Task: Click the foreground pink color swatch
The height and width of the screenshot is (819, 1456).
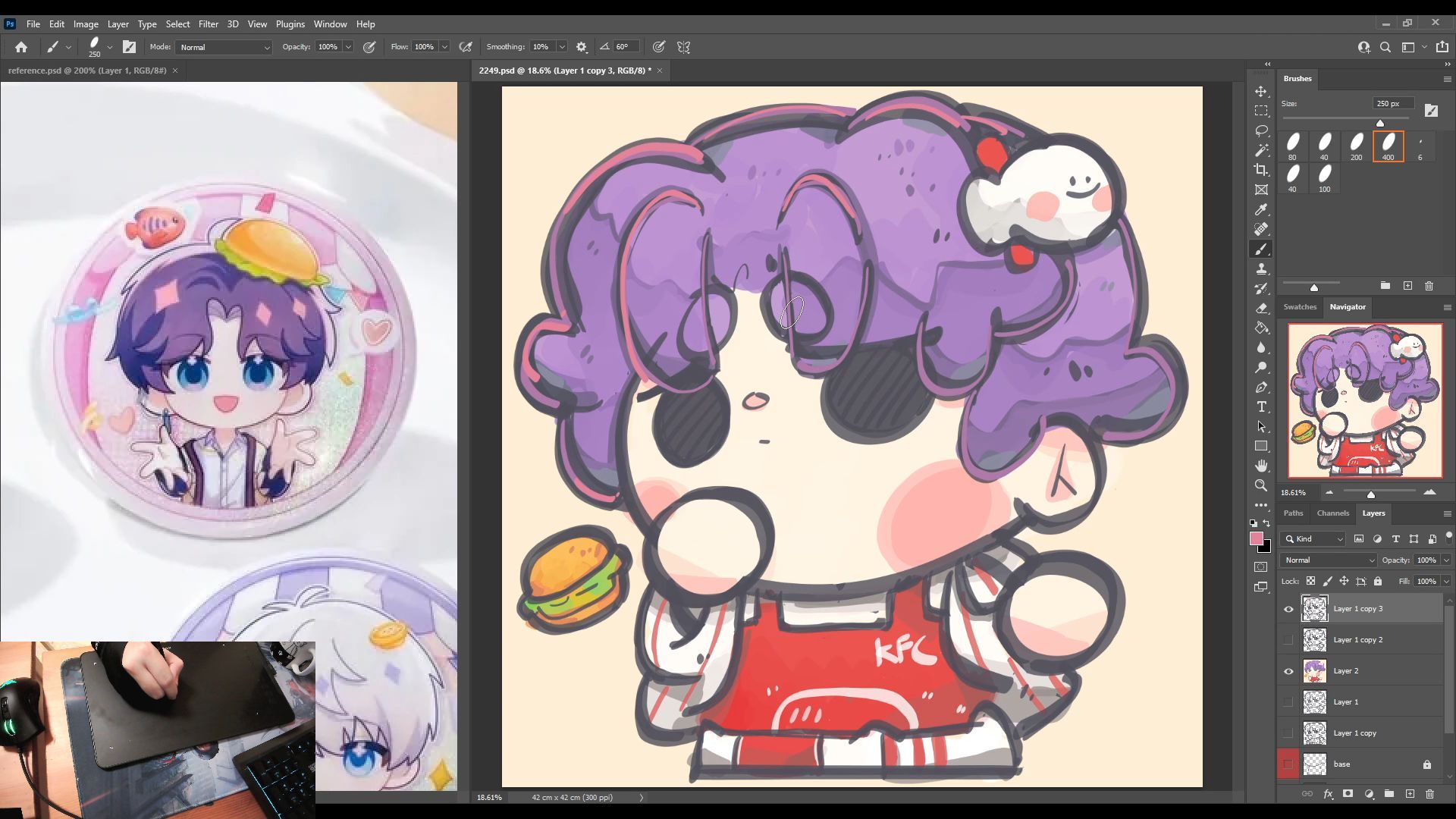Action: pos(1257,538)
